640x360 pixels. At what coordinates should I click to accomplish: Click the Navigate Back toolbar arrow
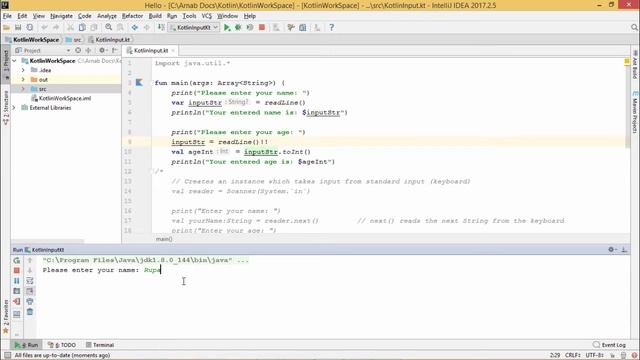click(135, 27)
